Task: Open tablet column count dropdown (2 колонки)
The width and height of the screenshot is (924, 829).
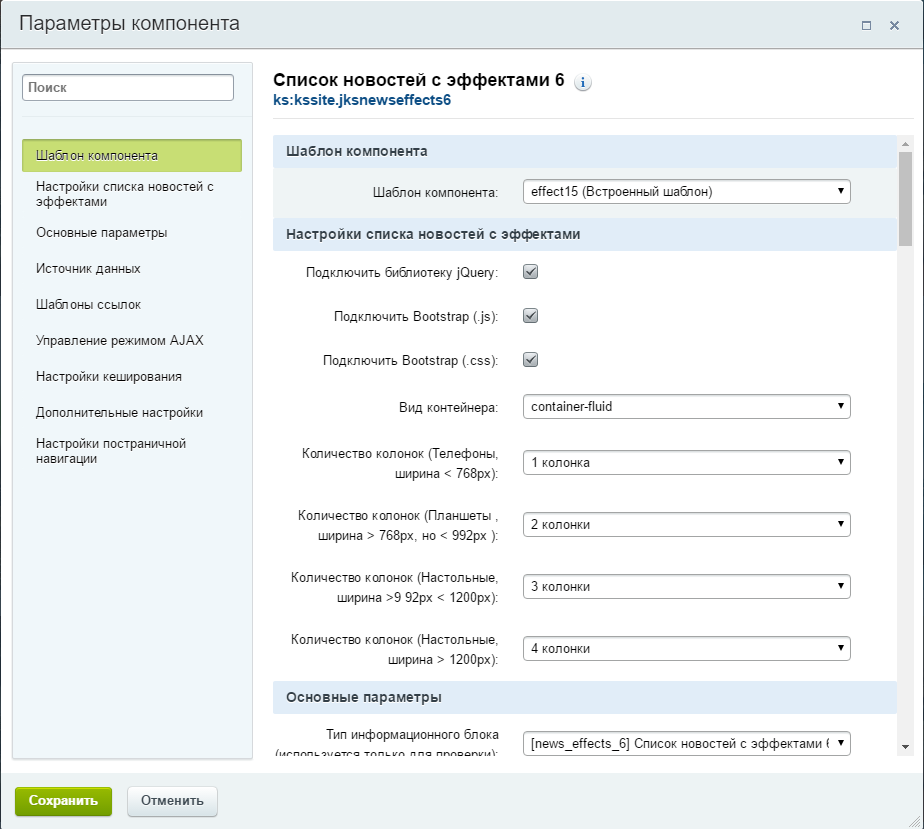Action: (x=686, y=525)
